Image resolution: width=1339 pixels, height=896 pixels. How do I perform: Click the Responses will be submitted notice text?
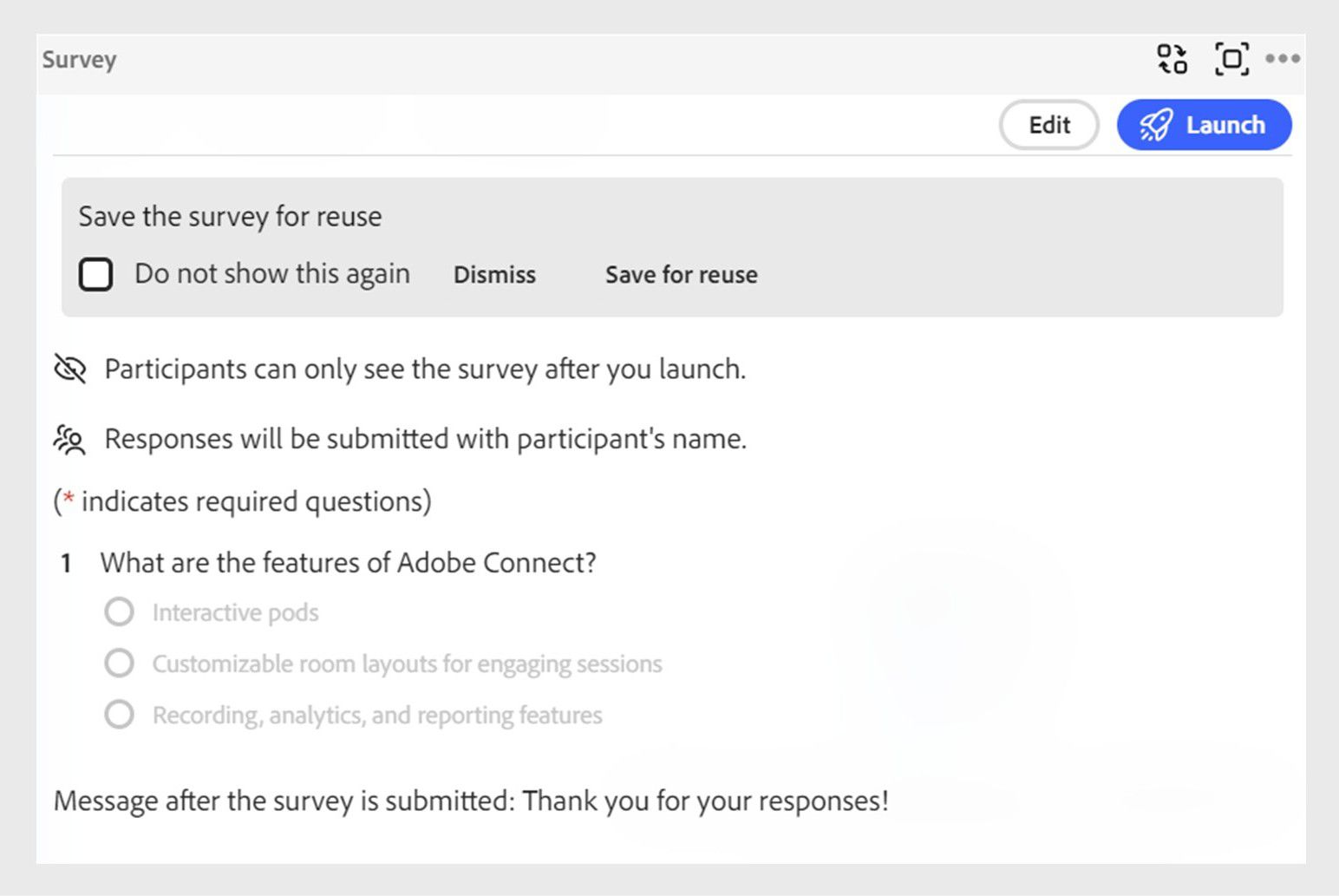tap(425, 439)
